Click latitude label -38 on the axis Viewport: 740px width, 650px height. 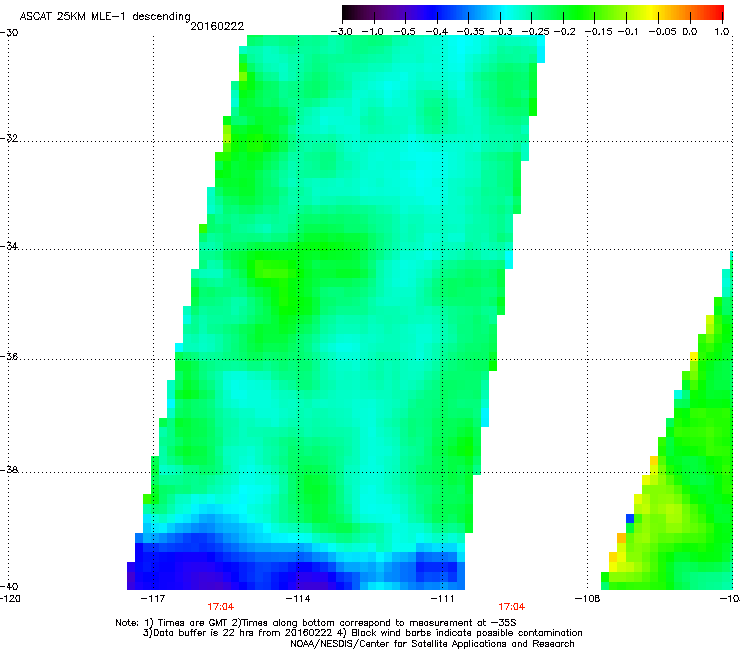coord(9,470)
